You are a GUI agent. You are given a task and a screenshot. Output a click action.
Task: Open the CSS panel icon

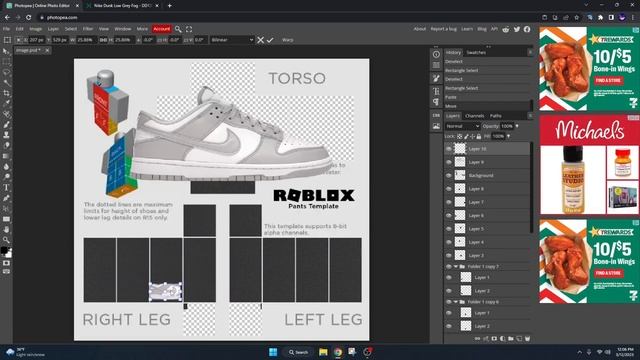click(x=436, y=116)
